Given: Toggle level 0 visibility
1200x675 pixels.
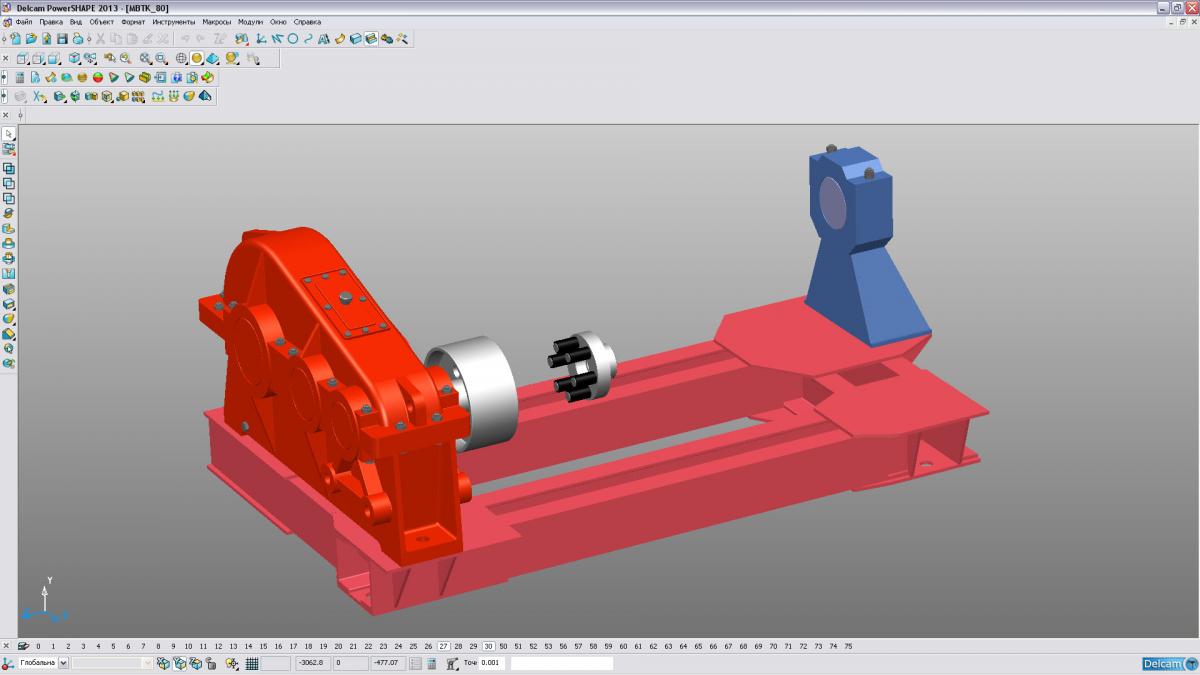Looking at the screenshot, I should point(38,646).
